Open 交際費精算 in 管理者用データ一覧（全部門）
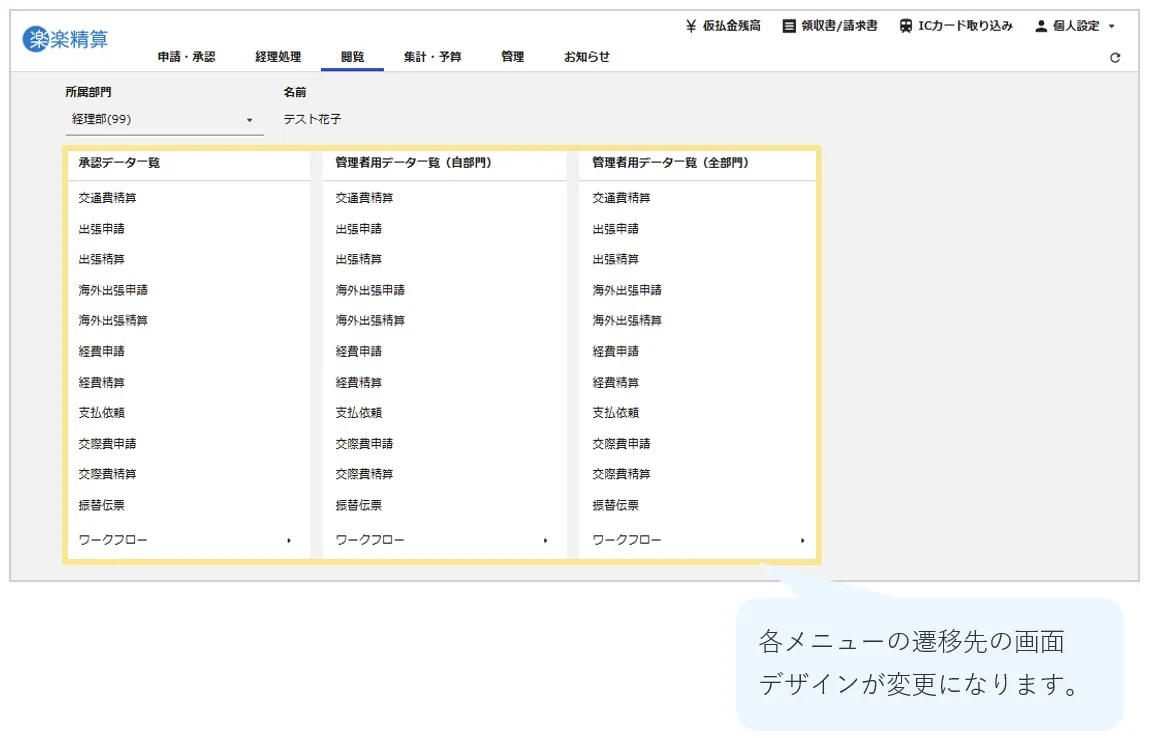This screenshot has width=1153, height=738. (x=621, y=474)
